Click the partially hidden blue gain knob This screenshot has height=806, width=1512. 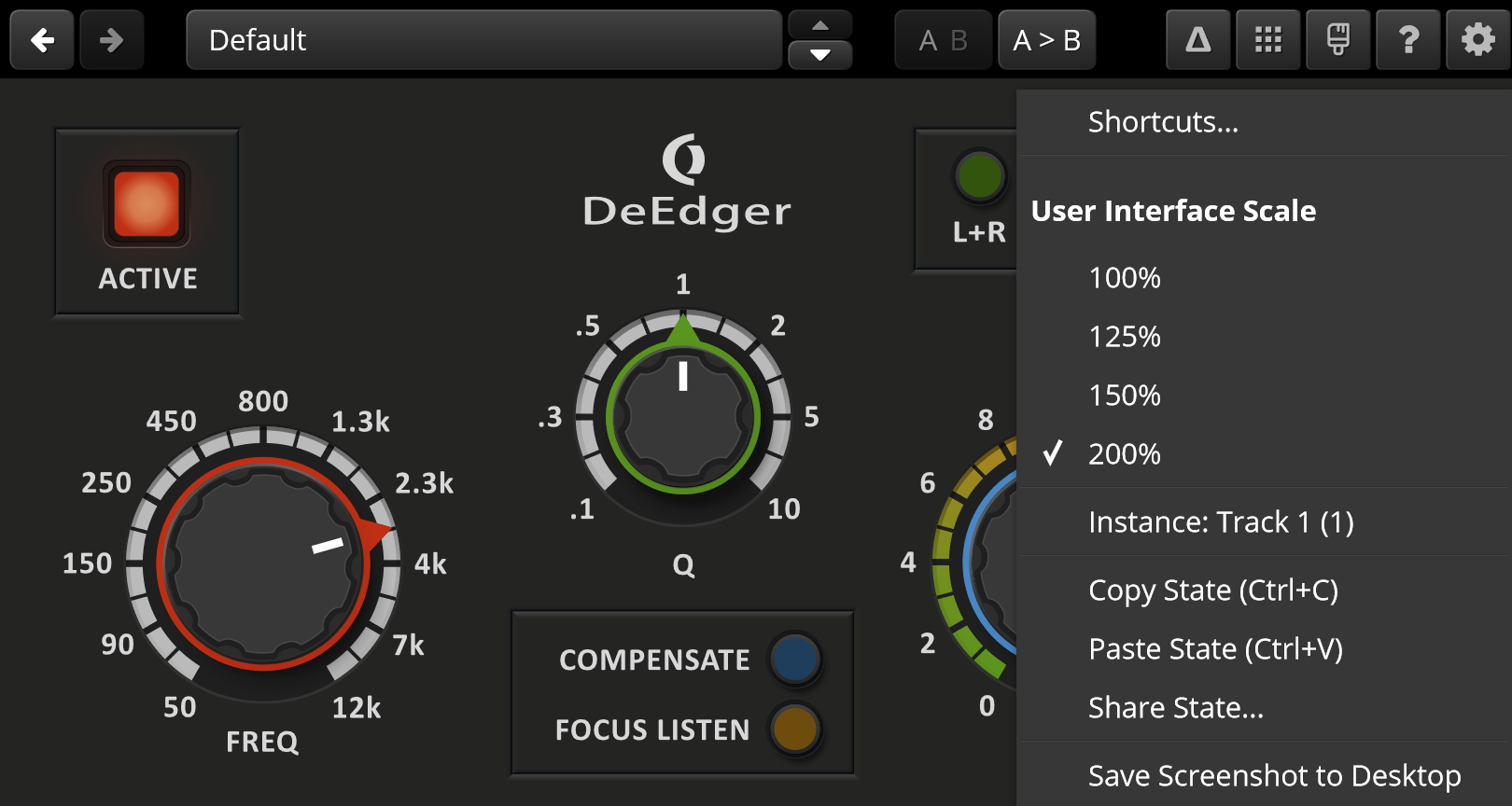tap(991, 563)
